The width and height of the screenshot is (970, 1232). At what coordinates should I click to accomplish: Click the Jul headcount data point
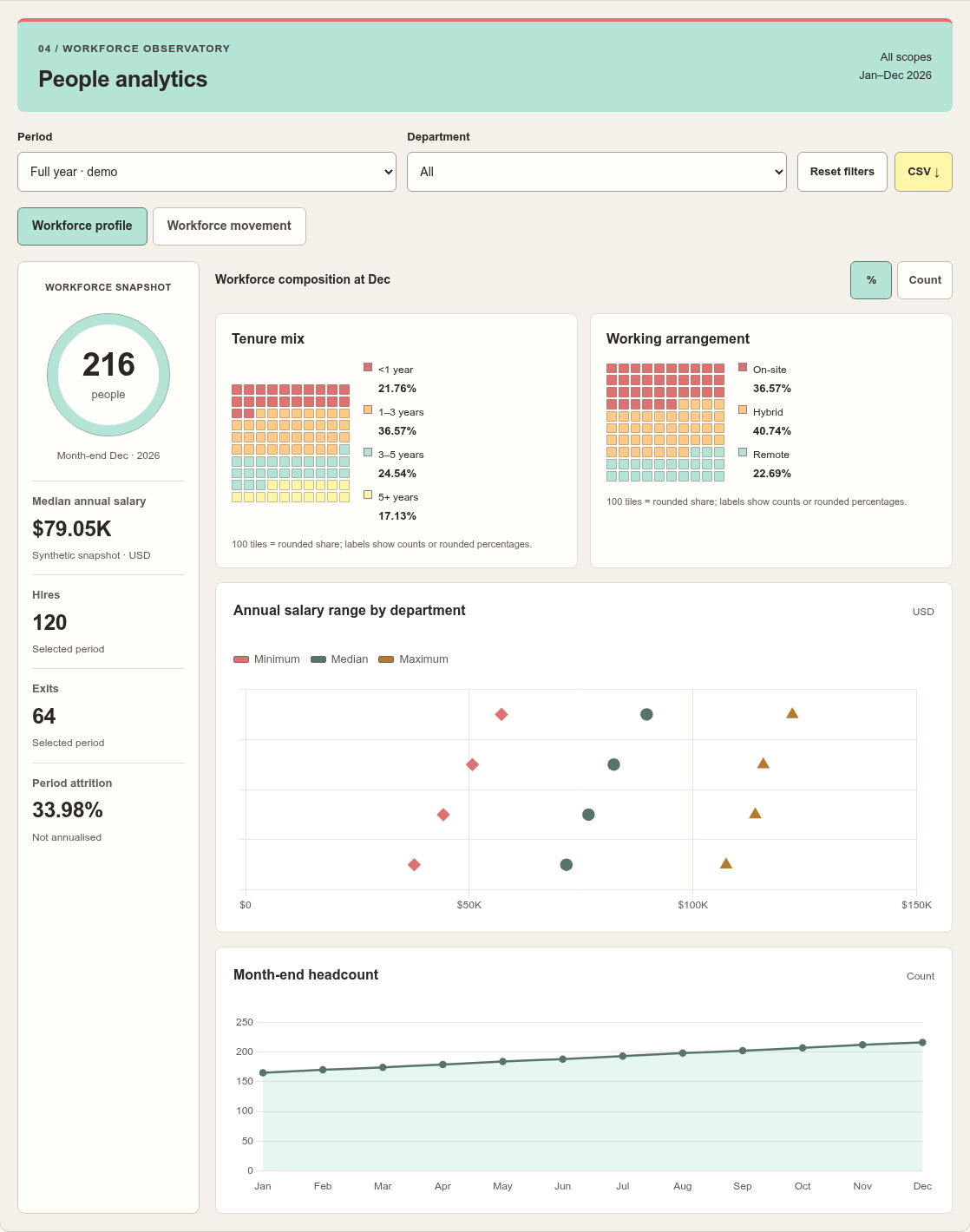622,1056
